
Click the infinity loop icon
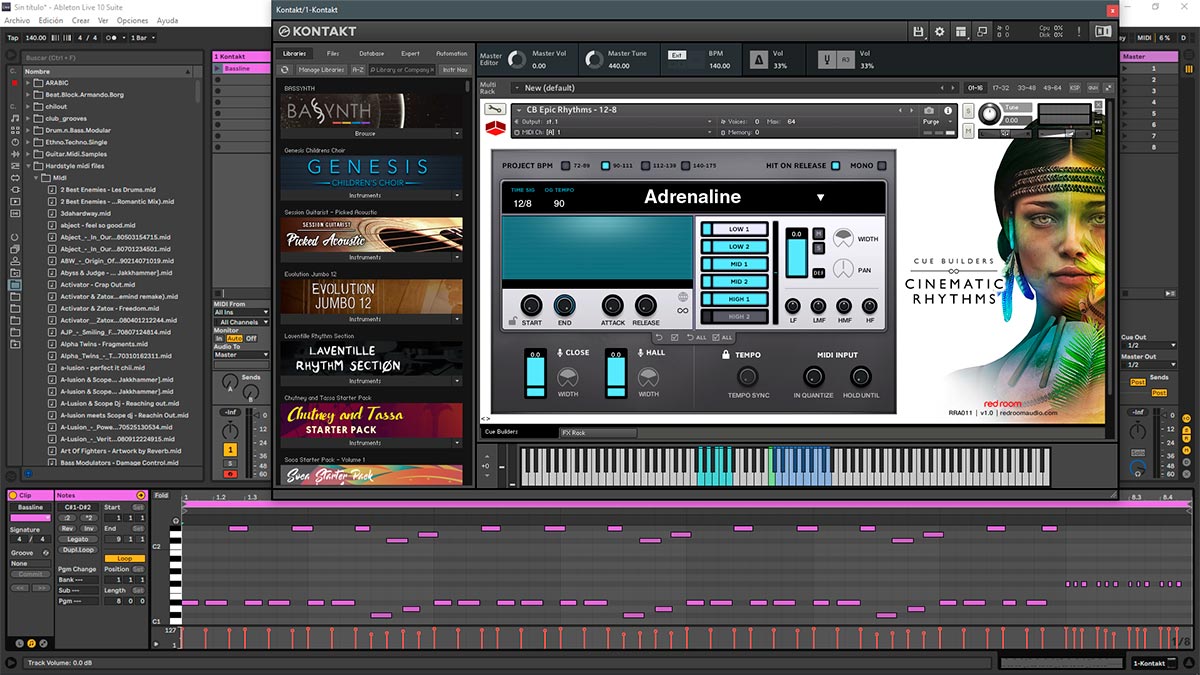(683, 311)
